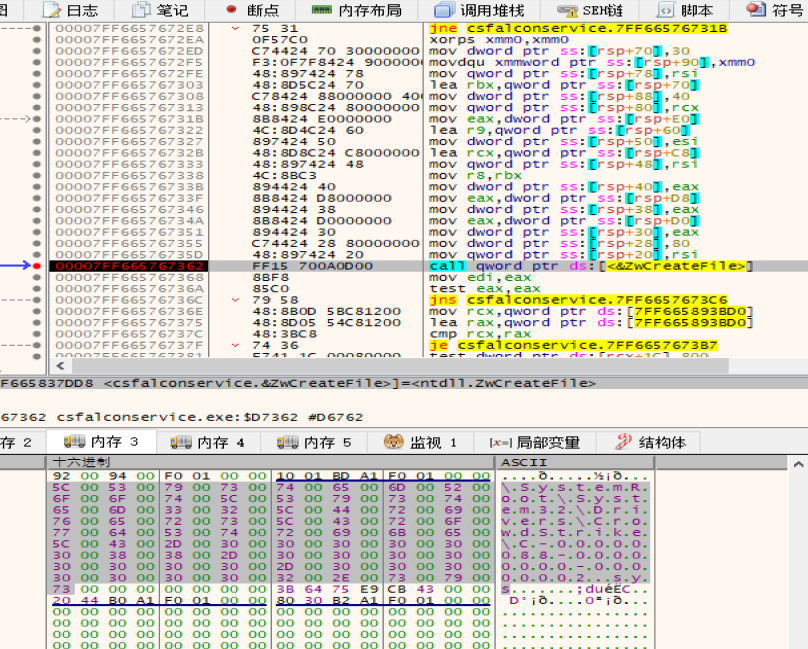Open the 内存布局 memory map tab
808x649 pixels.
[x=356, y=10]
